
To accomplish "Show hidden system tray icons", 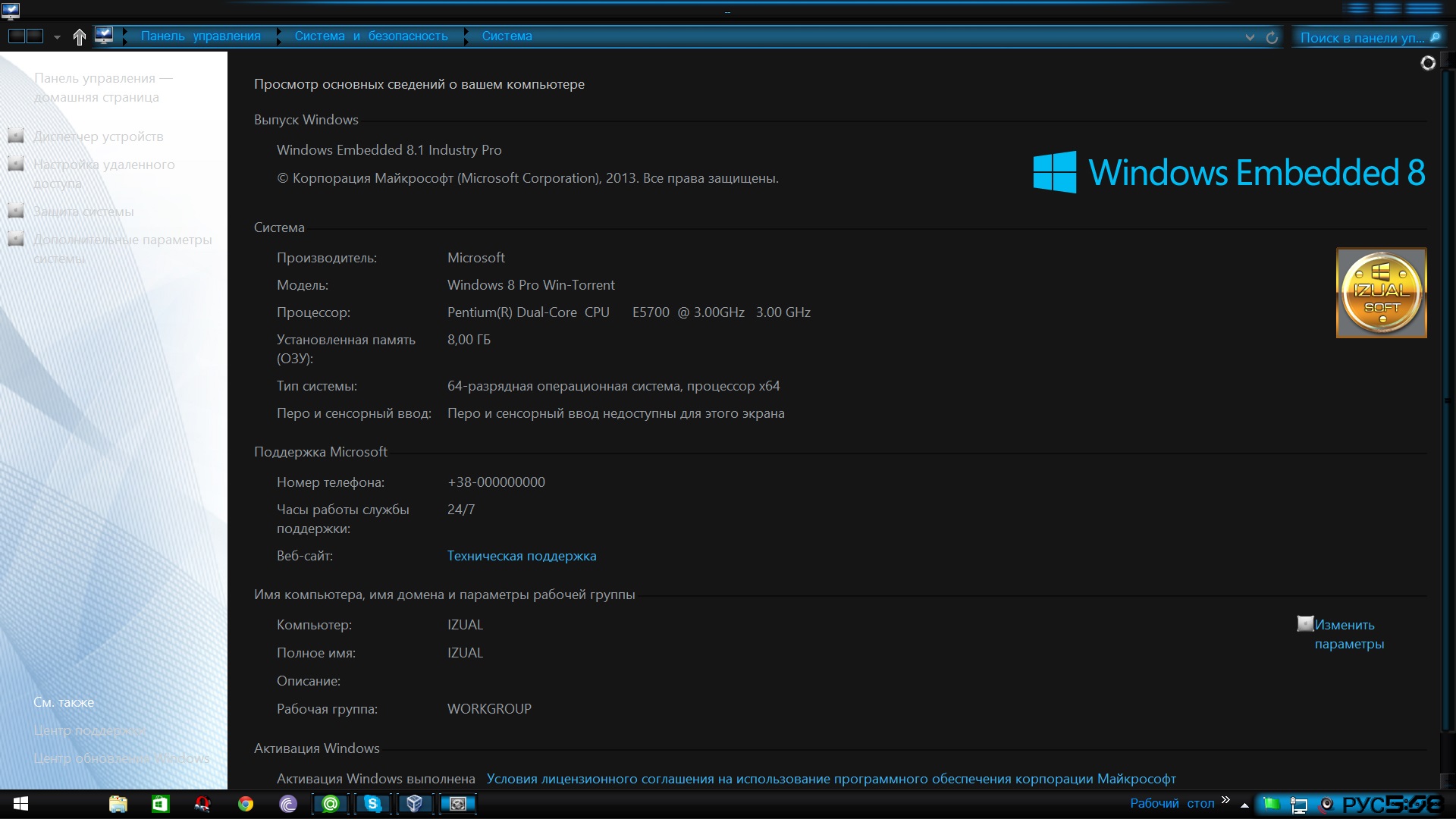I will point(1244,805).
